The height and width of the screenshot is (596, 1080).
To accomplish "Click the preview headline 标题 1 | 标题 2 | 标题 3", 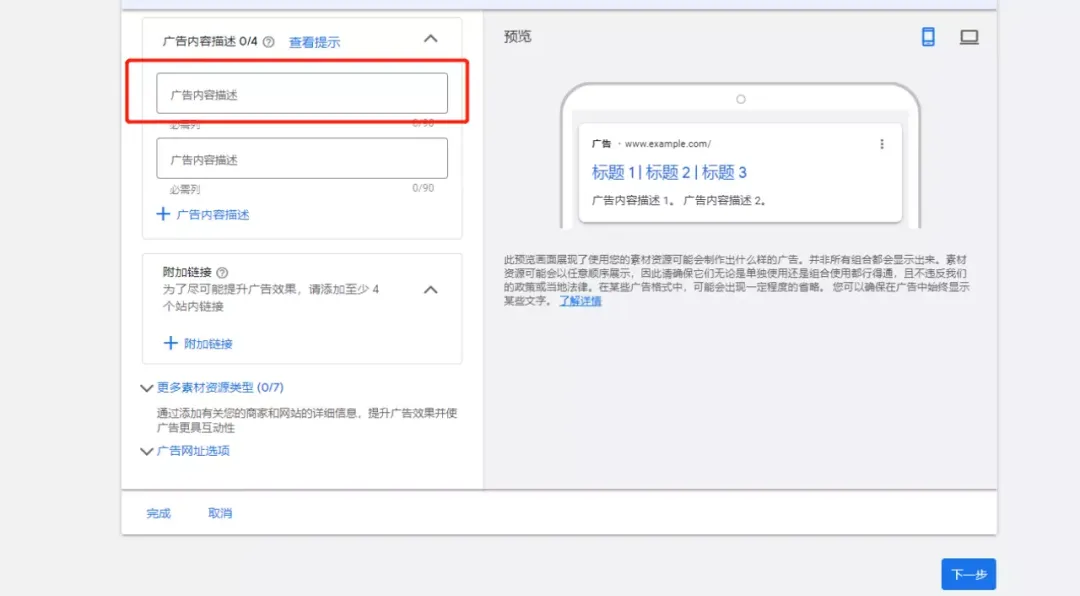I will pos(669,172).
